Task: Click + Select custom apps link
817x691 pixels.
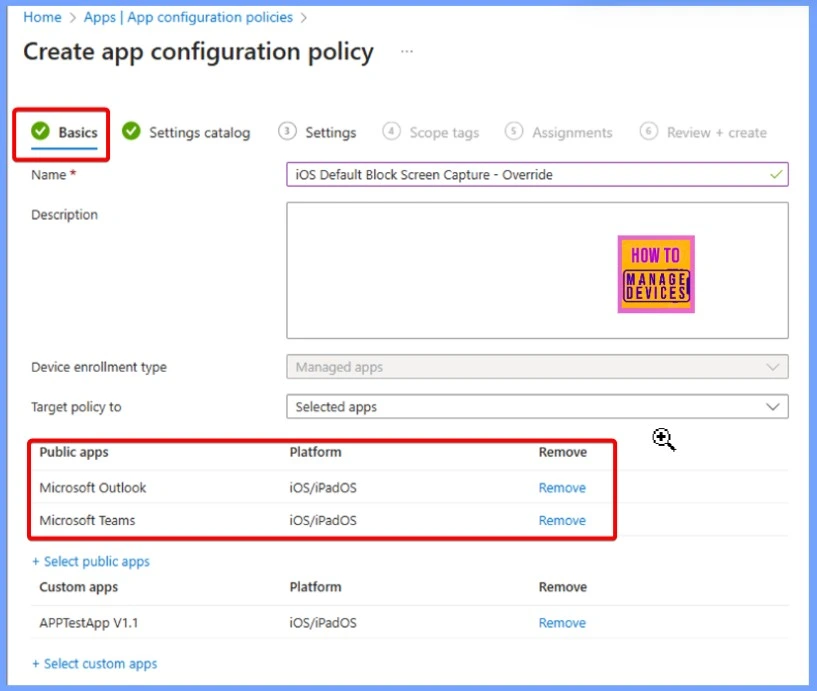Action: [94, 663]
